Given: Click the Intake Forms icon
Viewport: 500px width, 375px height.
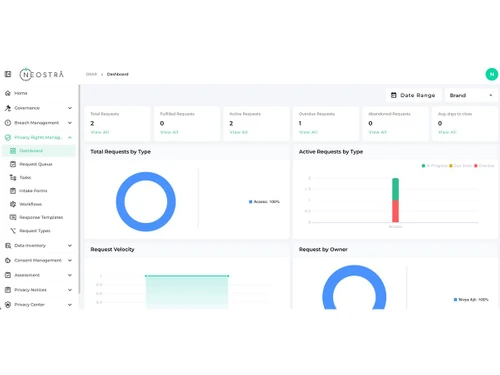Looking at the screenshot, I should (x=13, y=191).
